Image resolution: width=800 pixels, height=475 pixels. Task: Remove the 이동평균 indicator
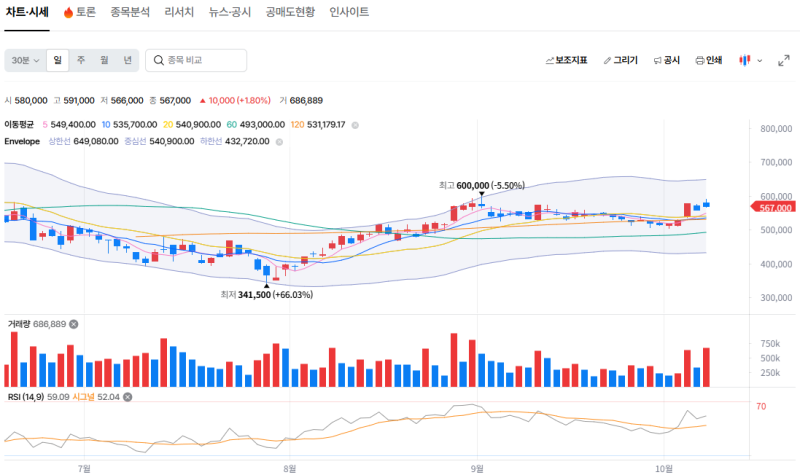tap(355, 125)
